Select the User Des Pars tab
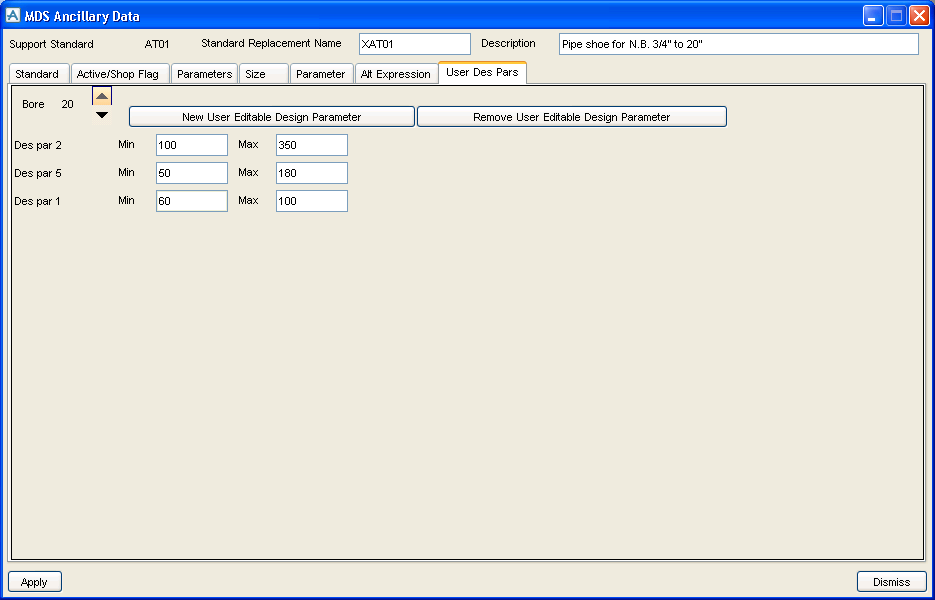Screen dimensions: 935x600 (x=482, y=72)
